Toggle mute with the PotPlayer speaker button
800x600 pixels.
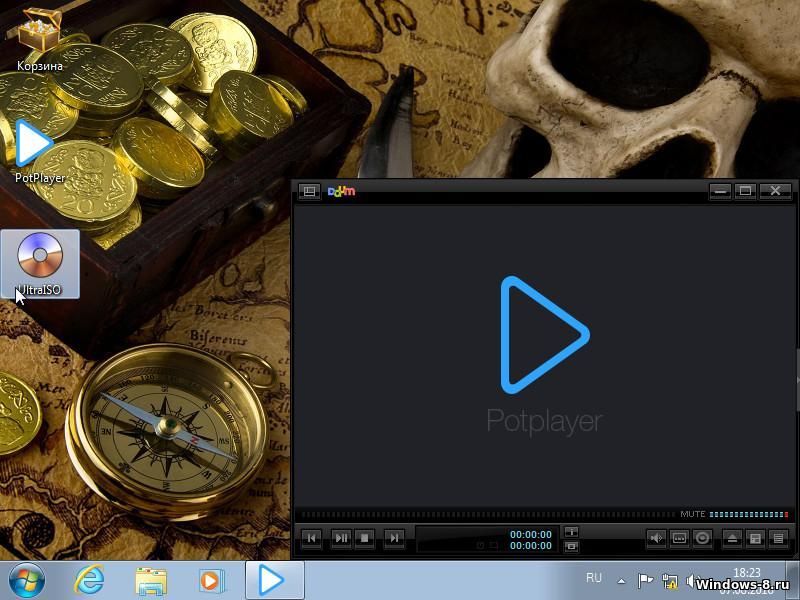coord(656,538)
